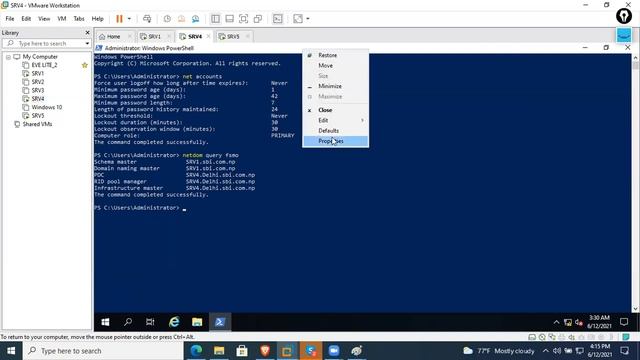Image resolution: width=640 pixels, height=360 pixels.
Task: Open the console view icon in toolbar
Action: [278, 19]
